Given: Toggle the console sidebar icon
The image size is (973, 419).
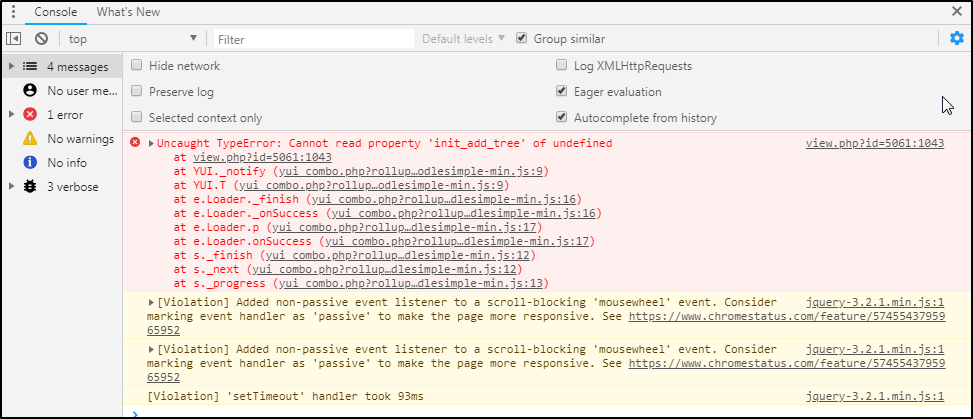Looking at the screenshot, I should 14,39.
